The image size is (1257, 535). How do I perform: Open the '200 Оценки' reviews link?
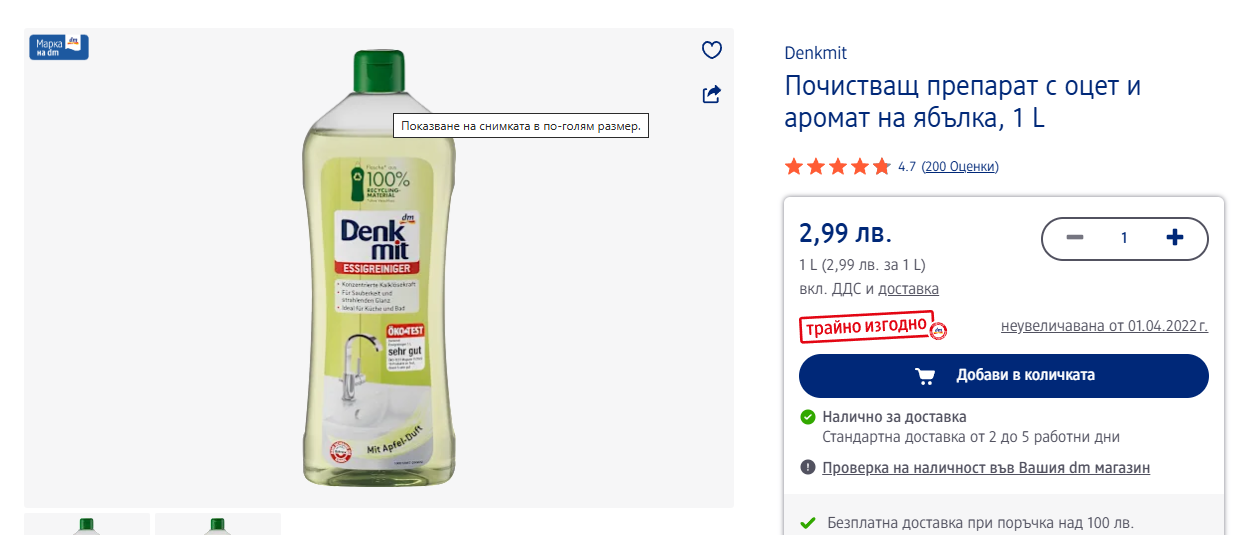pos(959,167)
